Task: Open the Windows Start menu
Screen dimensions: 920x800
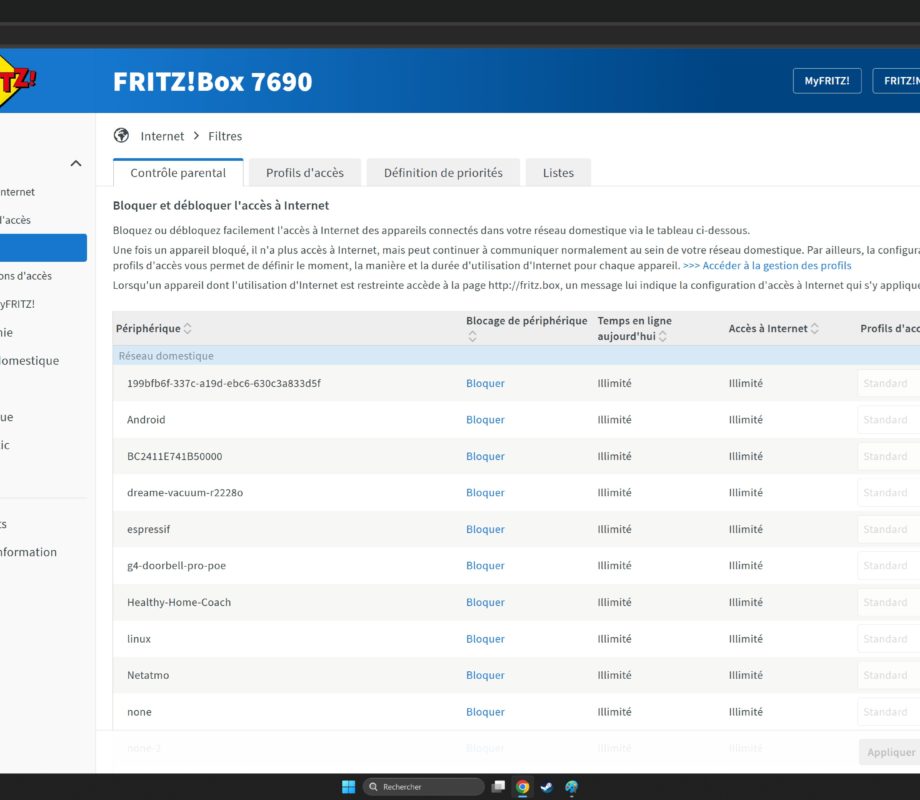Action: point(349,787)
